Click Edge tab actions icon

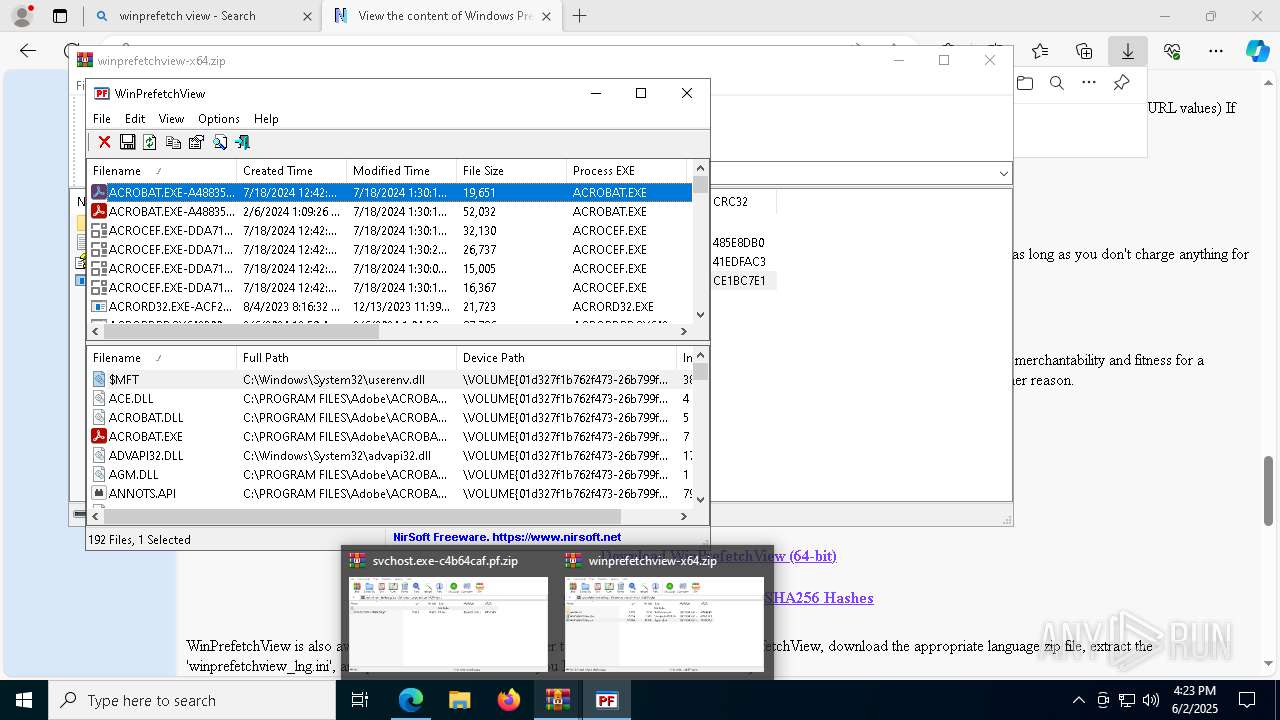pos(60,16)
